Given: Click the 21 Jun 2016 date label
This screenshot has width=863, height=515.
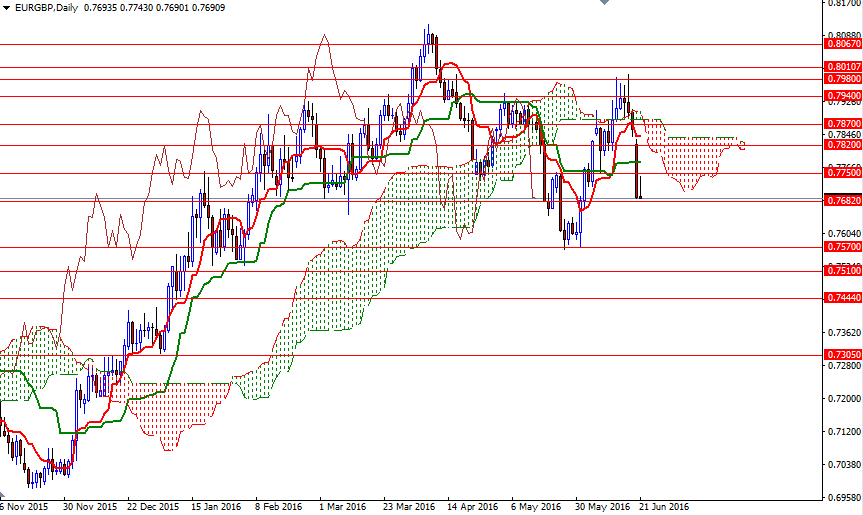Looking at the screenshot, I should [664, 507].
